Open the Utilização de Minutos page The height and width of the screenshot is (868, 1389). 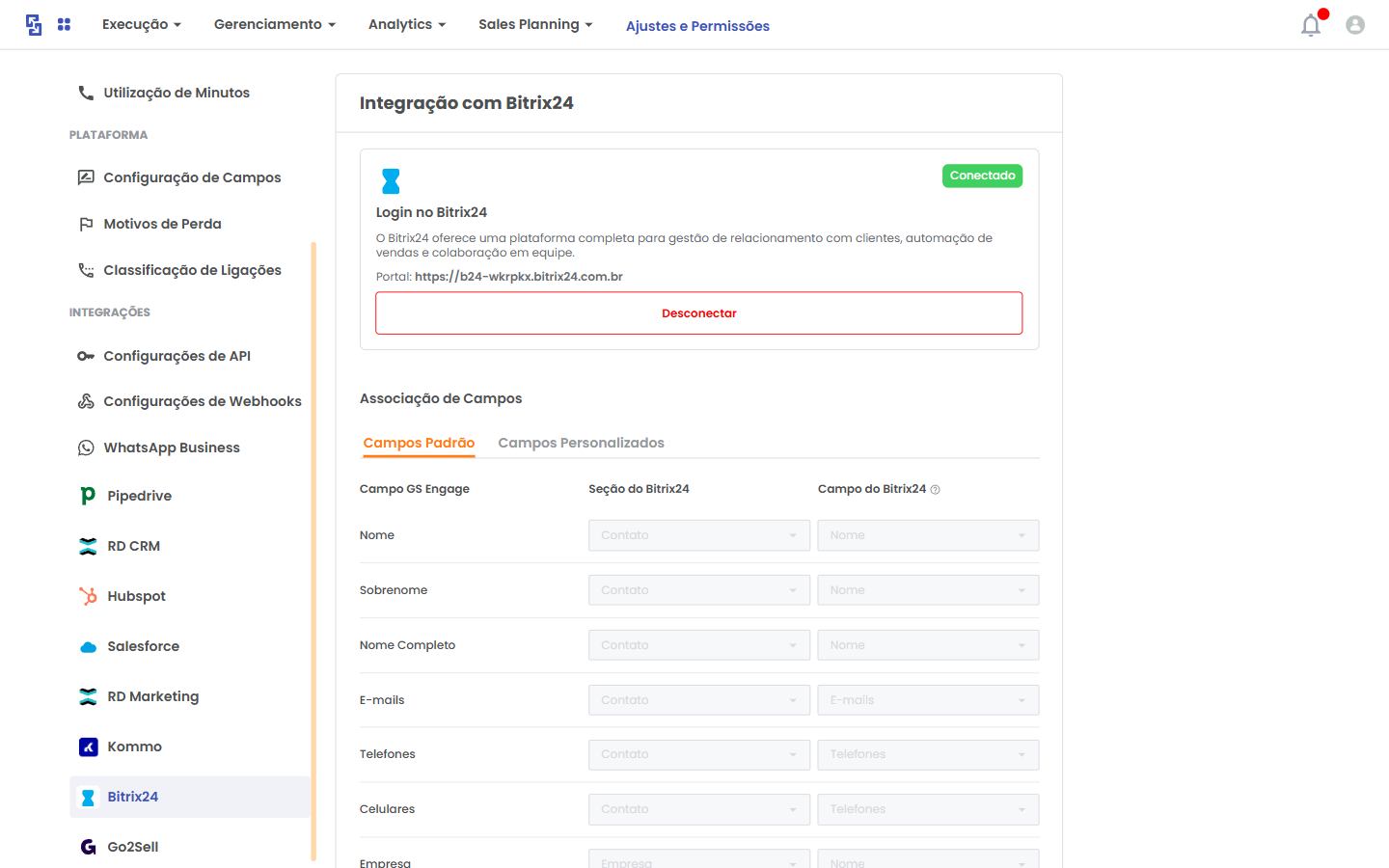click(x=177, y=93)
